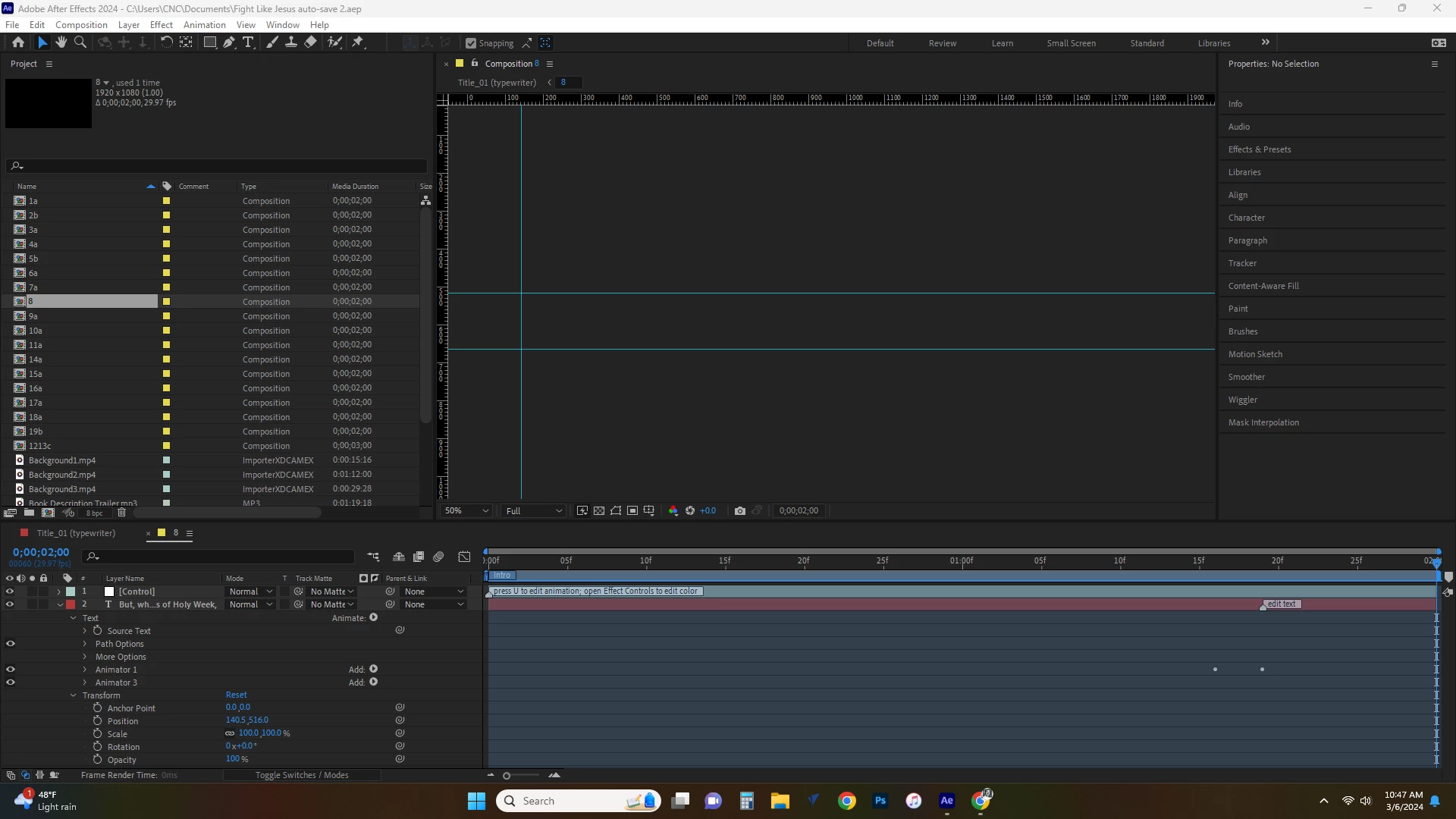Open the 50% magnification dropdown
Screen dimensions: 1456x819
[x=466, y=511]
